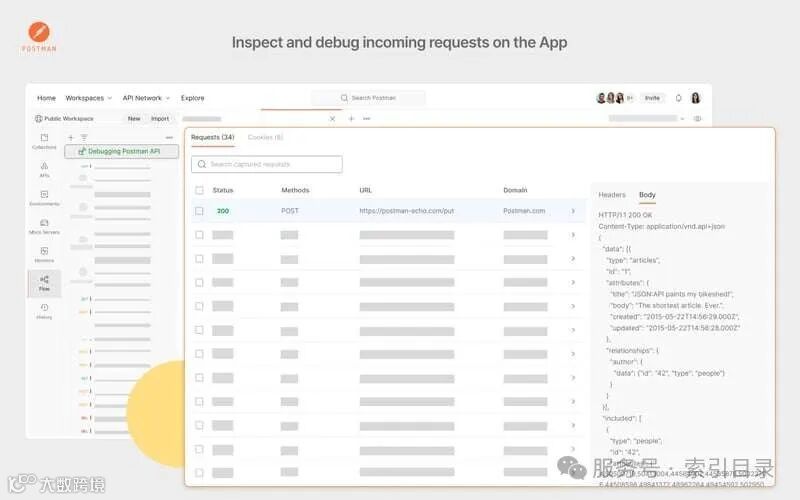
Task: Focus the Search Postman field
Action: click(x=368, y=98)
